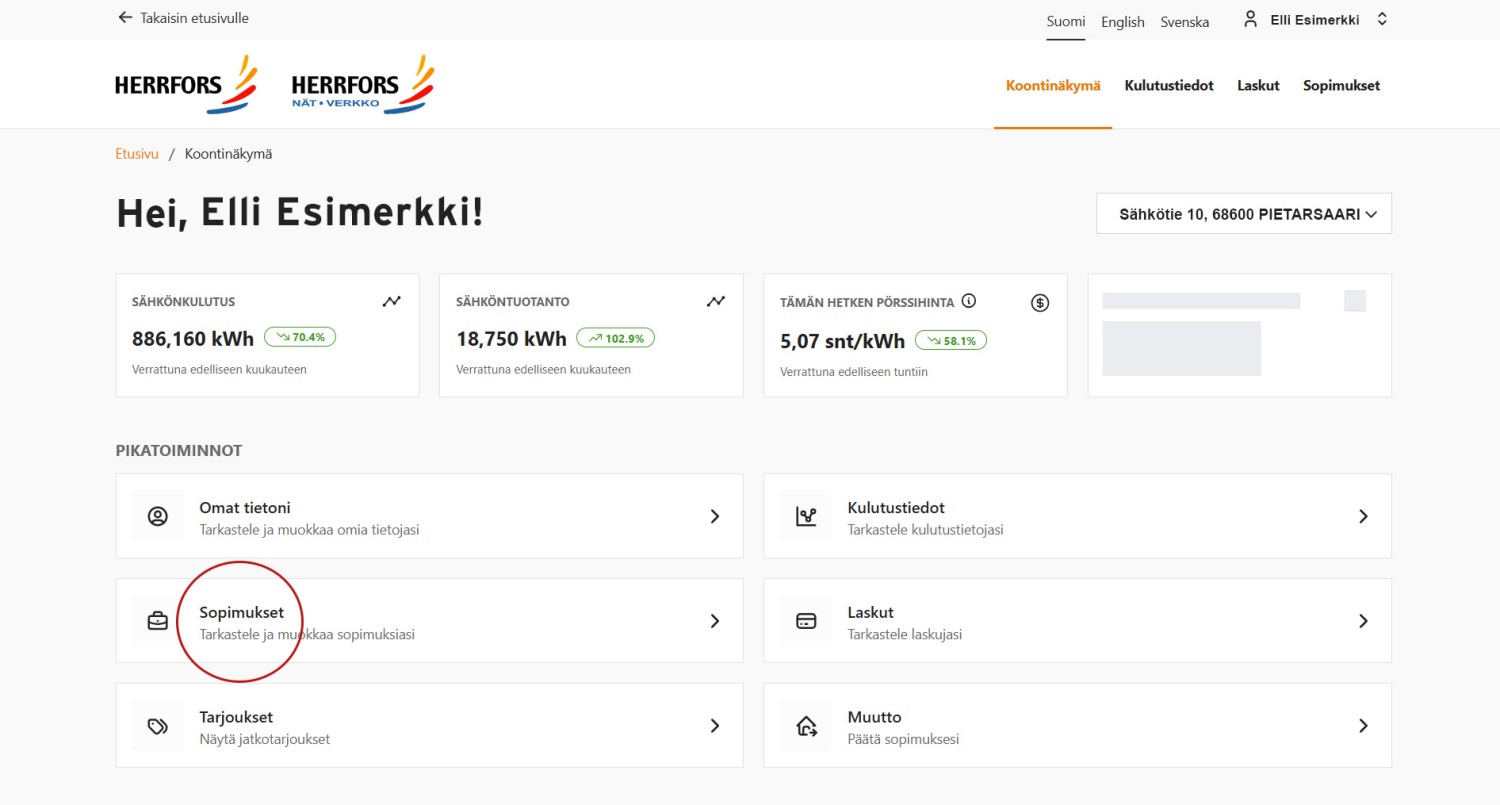Viewport: 1500px width, 805px height.
Task: Click the user profile icon by Elli Esimerkki
Action: coord(1250,19)
